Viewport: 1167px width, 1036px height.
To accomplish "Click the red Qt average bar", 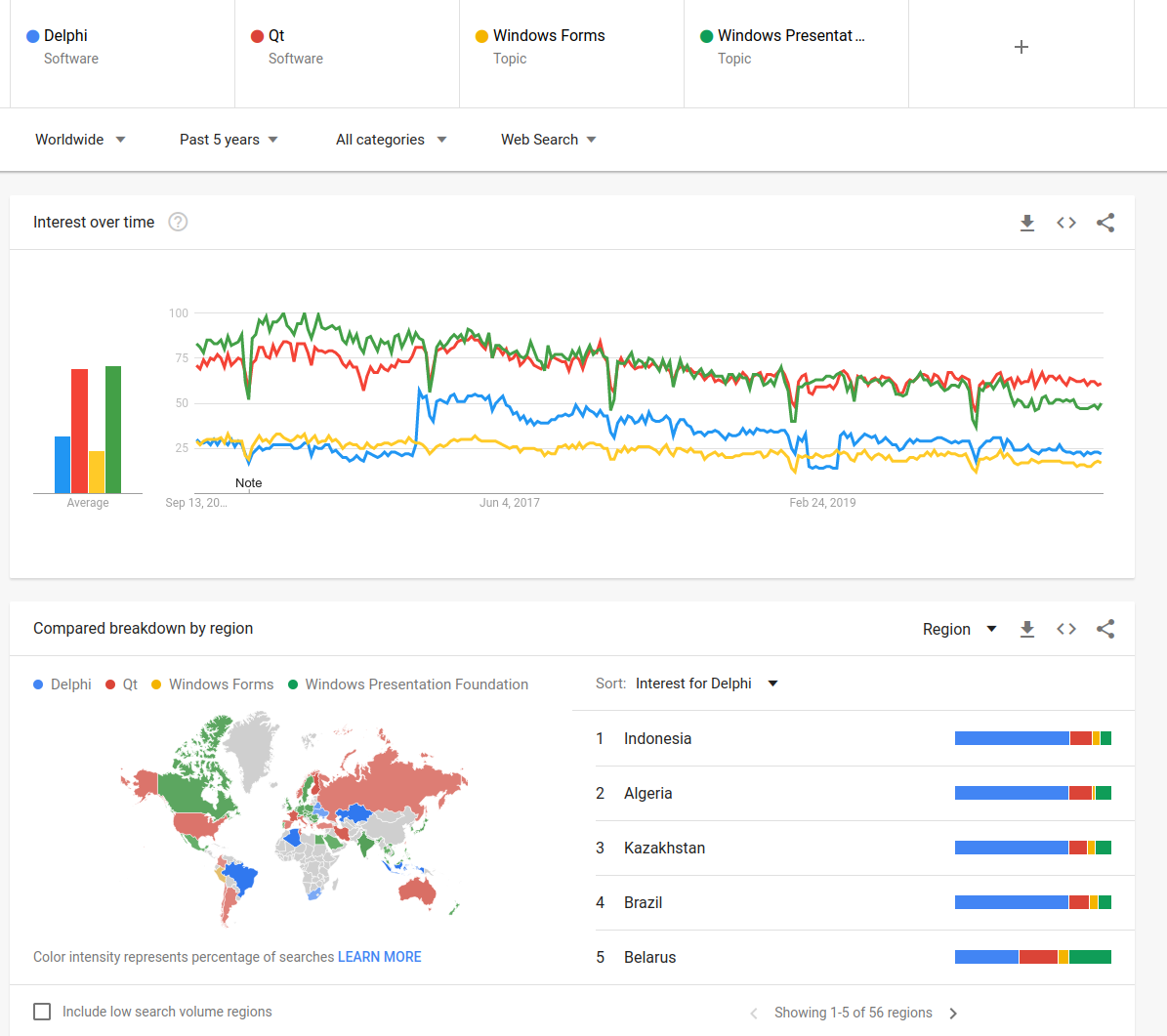I will point(80,431).
